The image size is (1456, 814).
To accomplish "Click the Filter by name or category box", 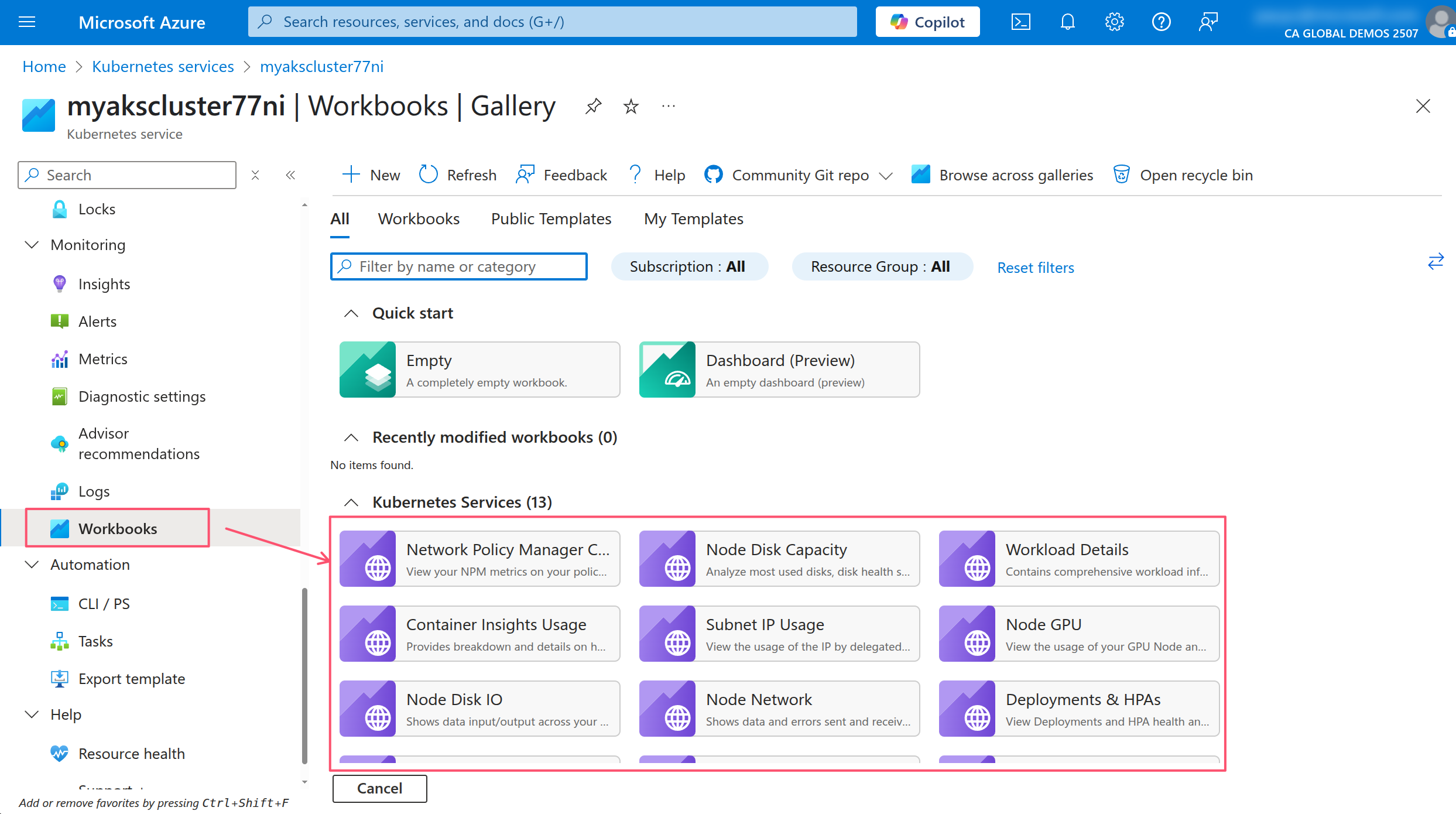I will click(459, 266).
